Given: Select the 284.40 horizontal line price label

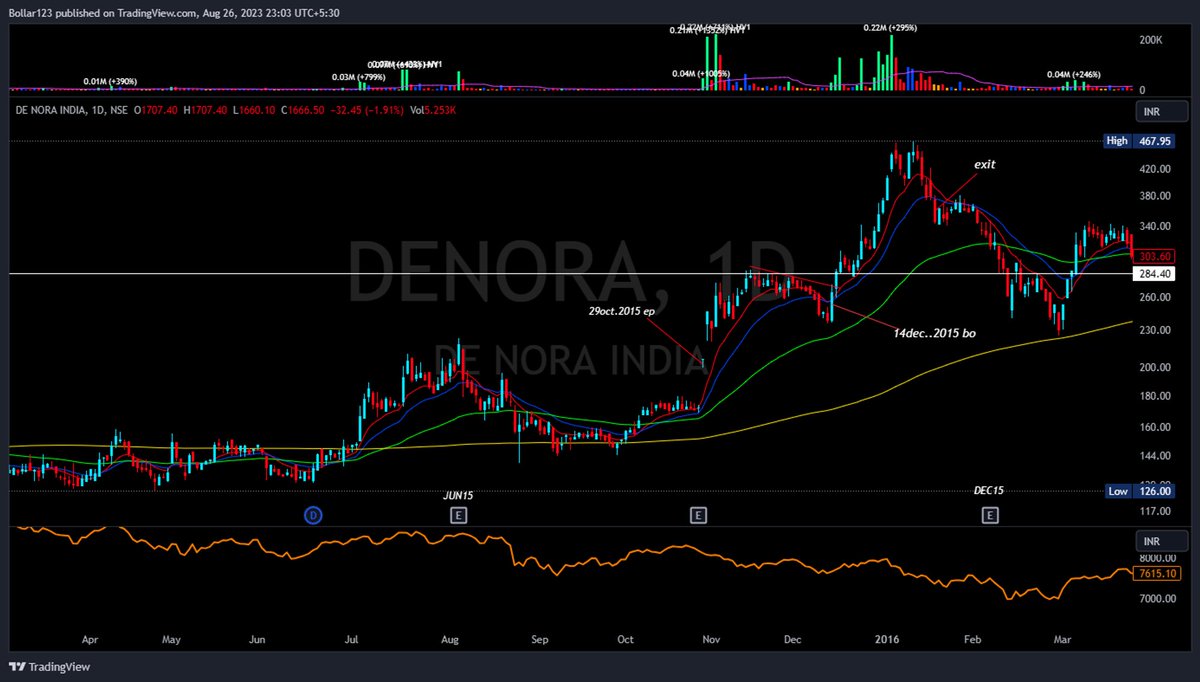Looking at the screenshot, I should 1155,274.
